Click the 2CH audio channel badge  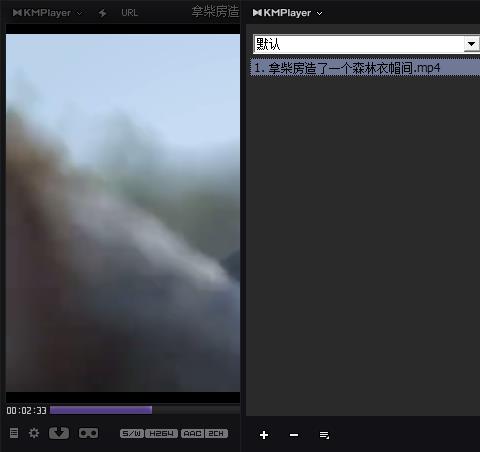point(216,433)
